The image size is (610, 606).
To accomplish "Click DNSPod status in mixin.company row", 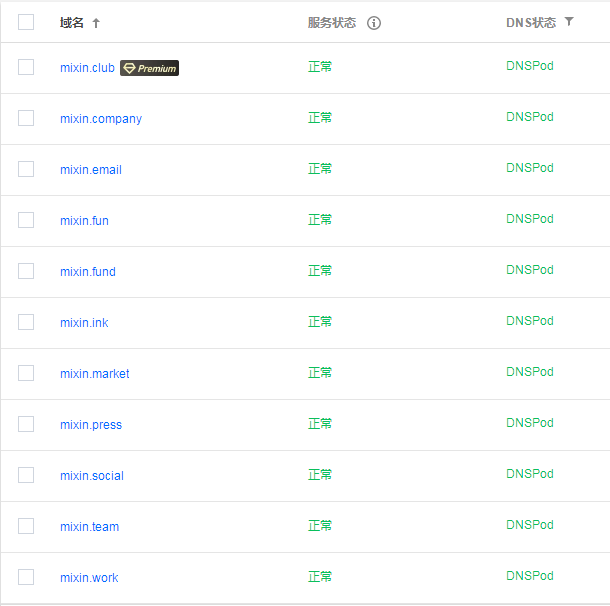I will pyautogui.click(x=529, y=117).
